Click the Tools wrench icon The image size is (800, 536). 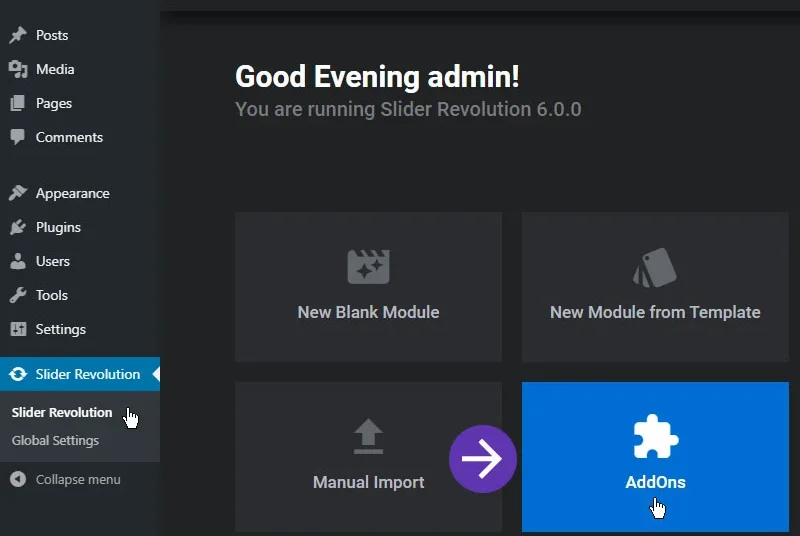tap(18, 295)
